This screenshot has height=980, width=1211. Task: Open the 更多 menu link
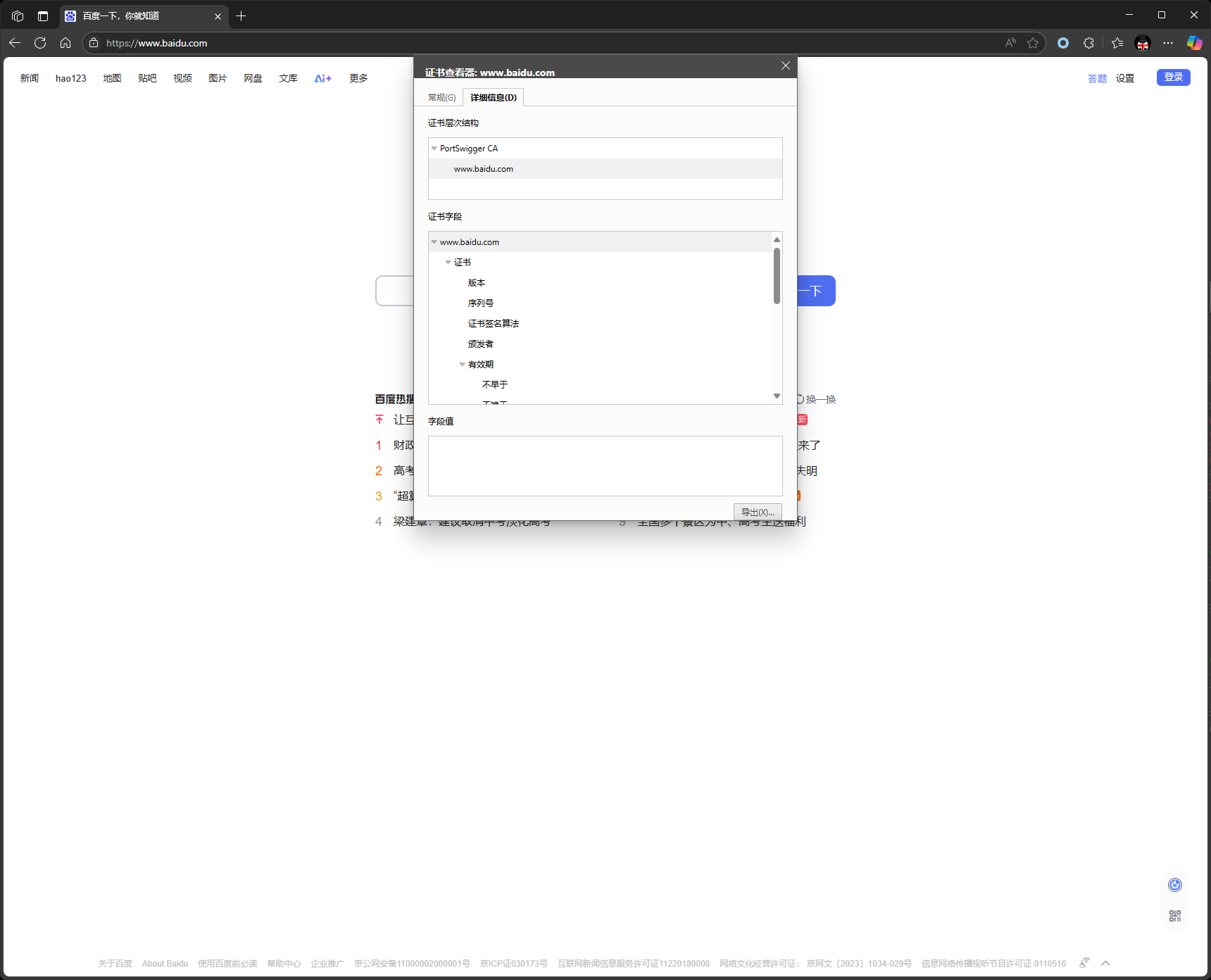(358, 78)
